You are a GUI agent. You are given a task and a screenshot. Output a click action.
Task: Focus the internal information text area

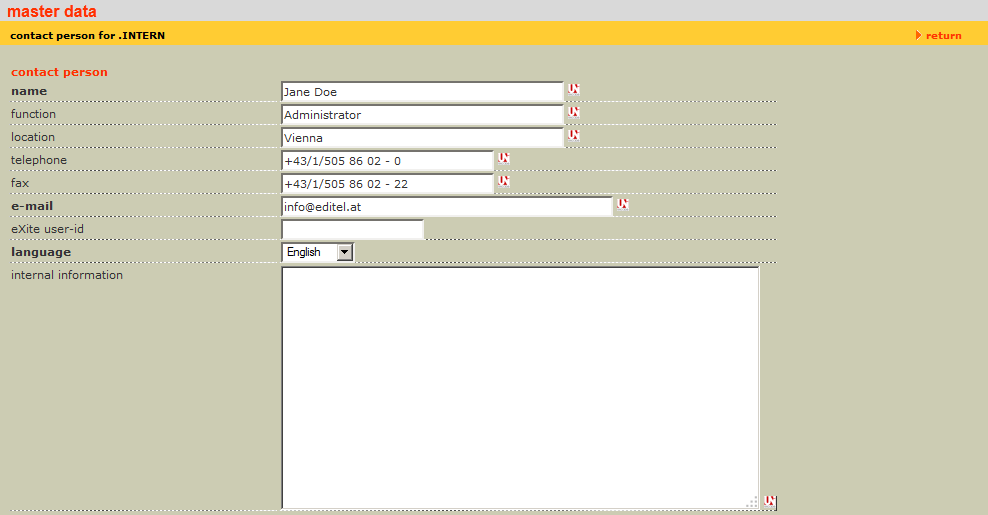(520, 388)
